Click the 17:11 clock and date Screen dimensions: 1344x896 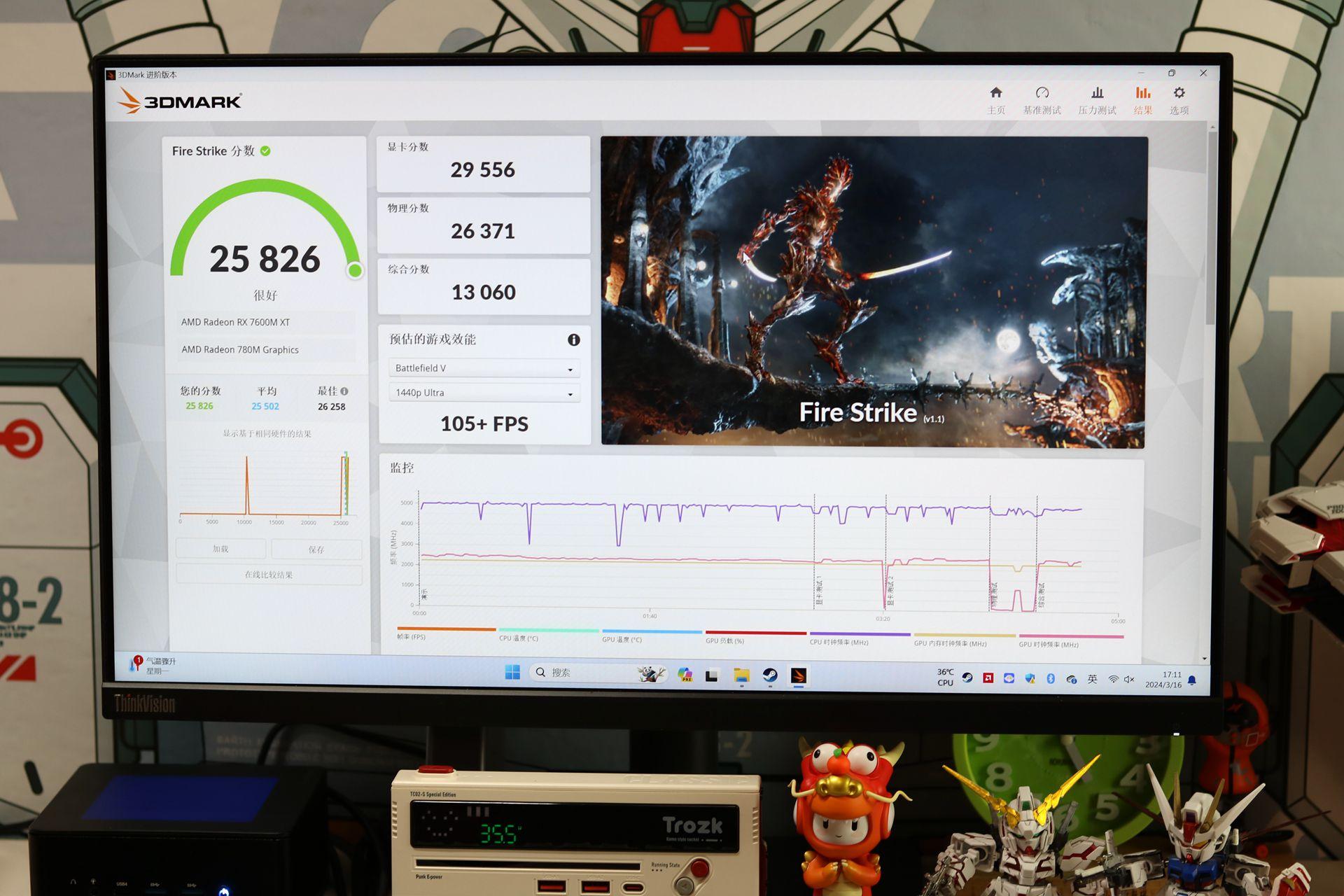click(1164, 680)
